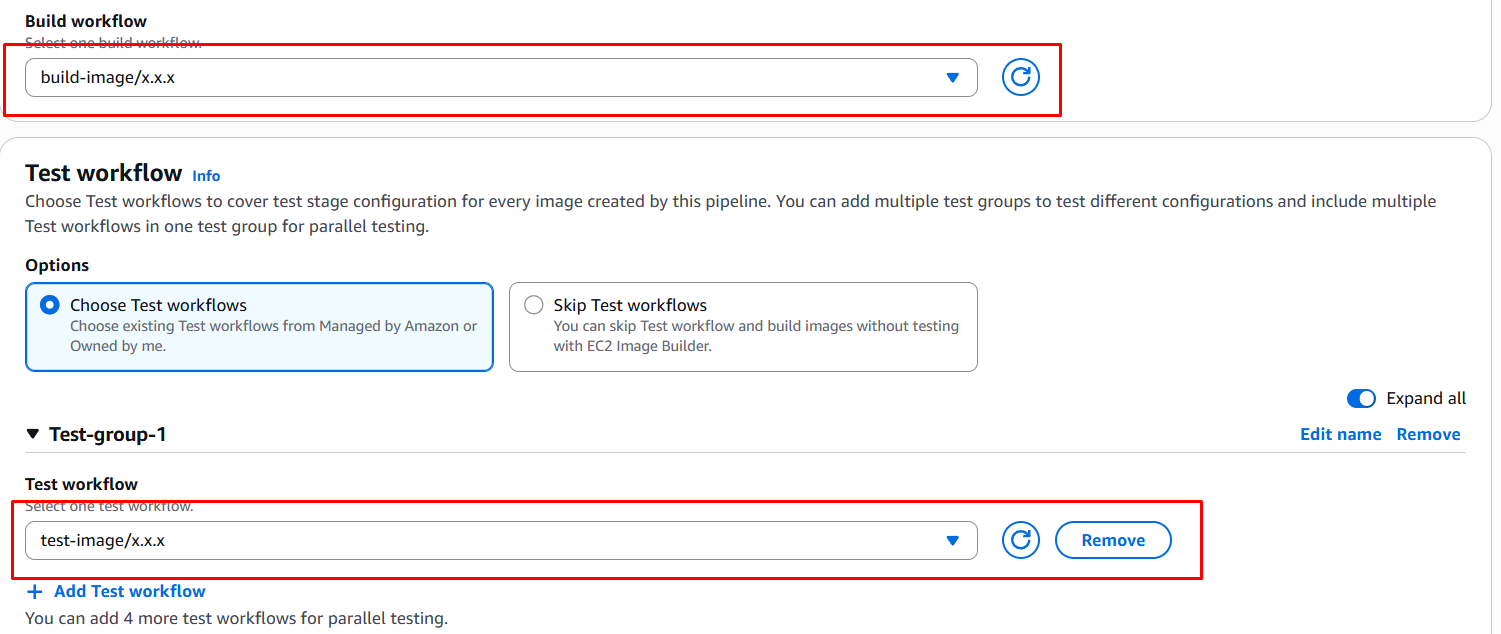
Task: Refresh the Build workflow list
Action: 1020,77
